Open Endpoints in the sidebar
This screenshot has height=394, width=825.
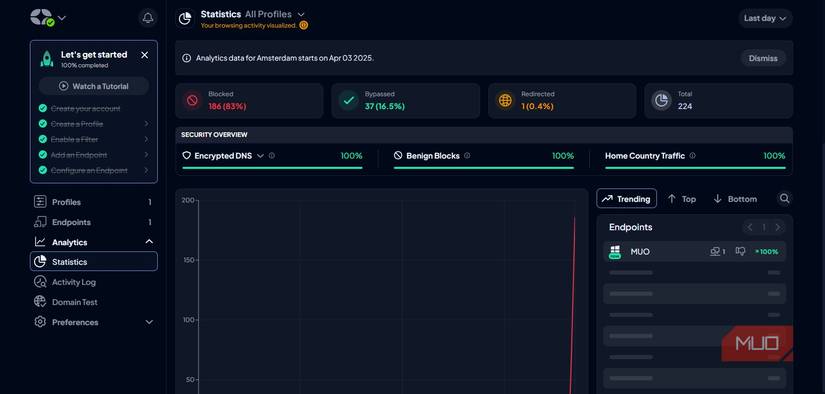pyautogui.click(x=94, y=222)
